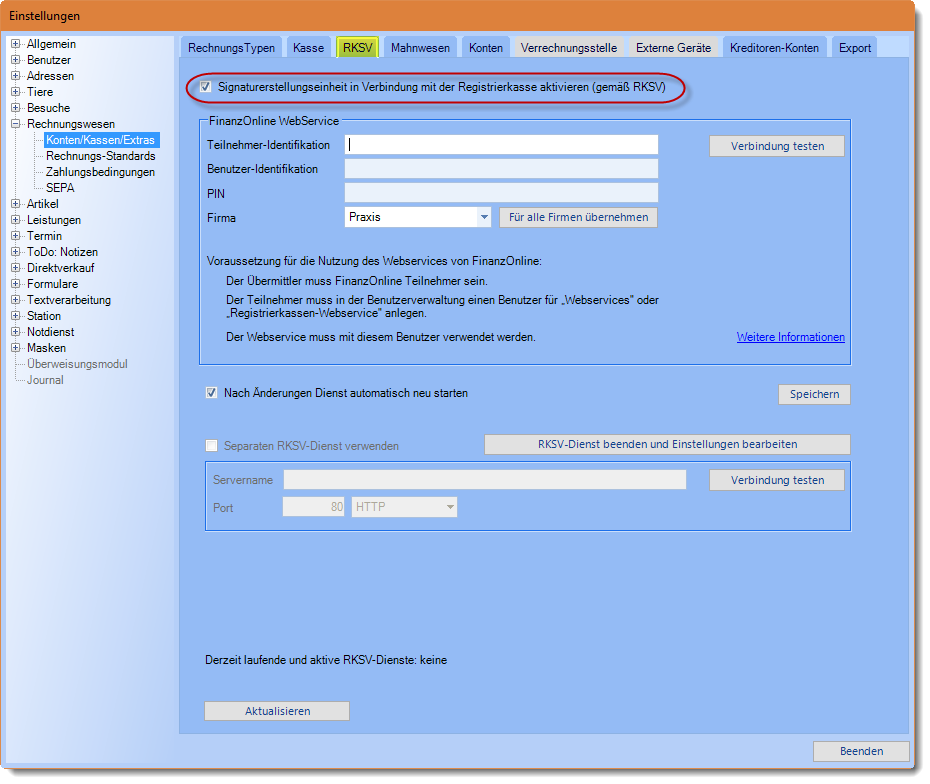Select Zahlungsbedingungen in the tree

pyautogui.click(x=100, y=172)
